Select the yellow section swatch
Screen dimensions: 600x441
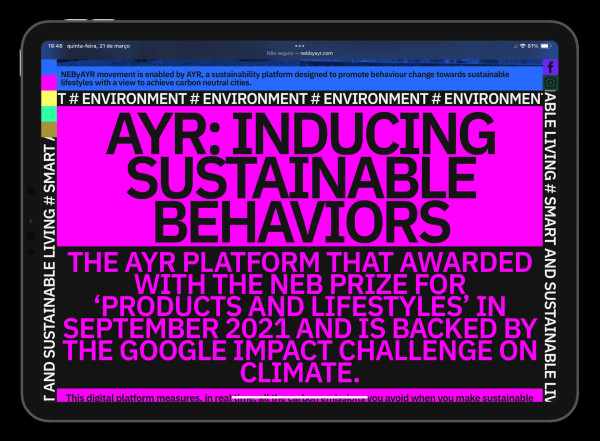pyautogui.click(x=49, y=98)
